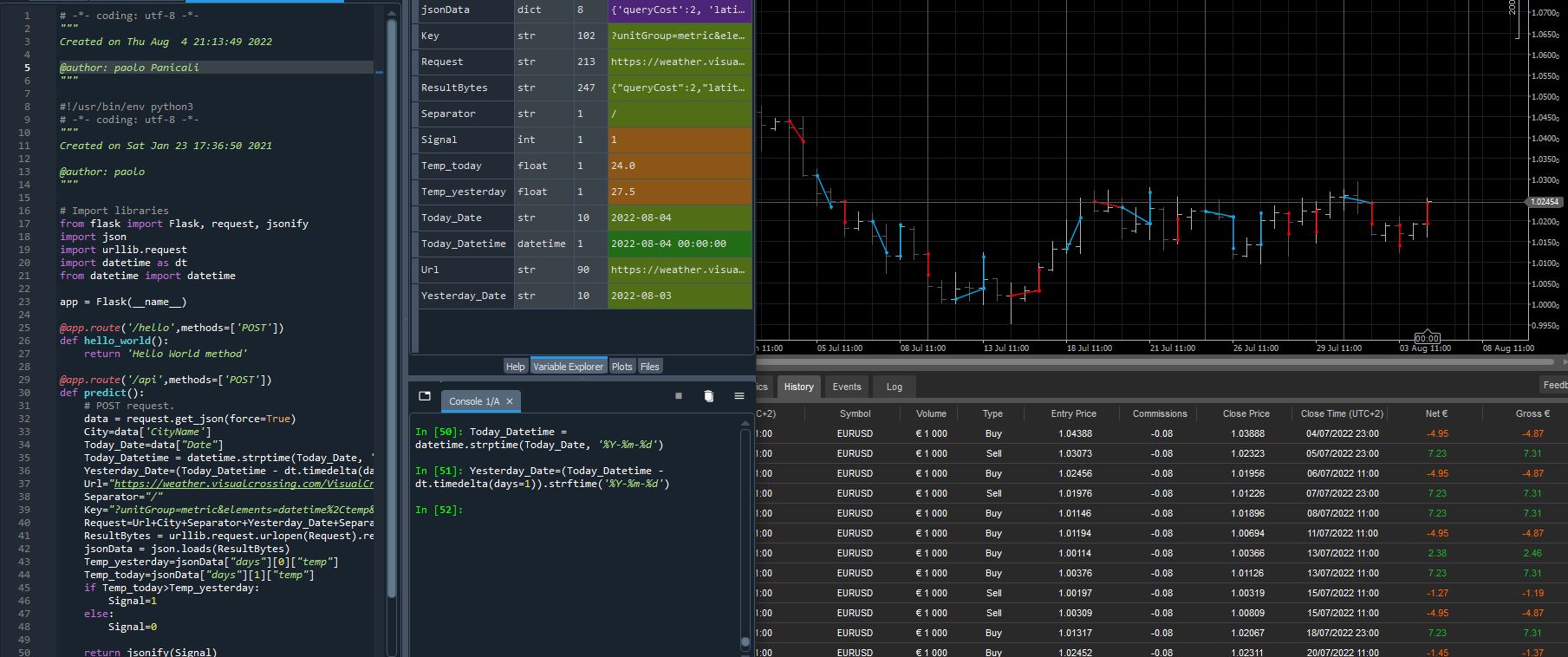Click the '1.0500' price scale label
This screenshot has width=1568, height=657.
(1545, 97)
